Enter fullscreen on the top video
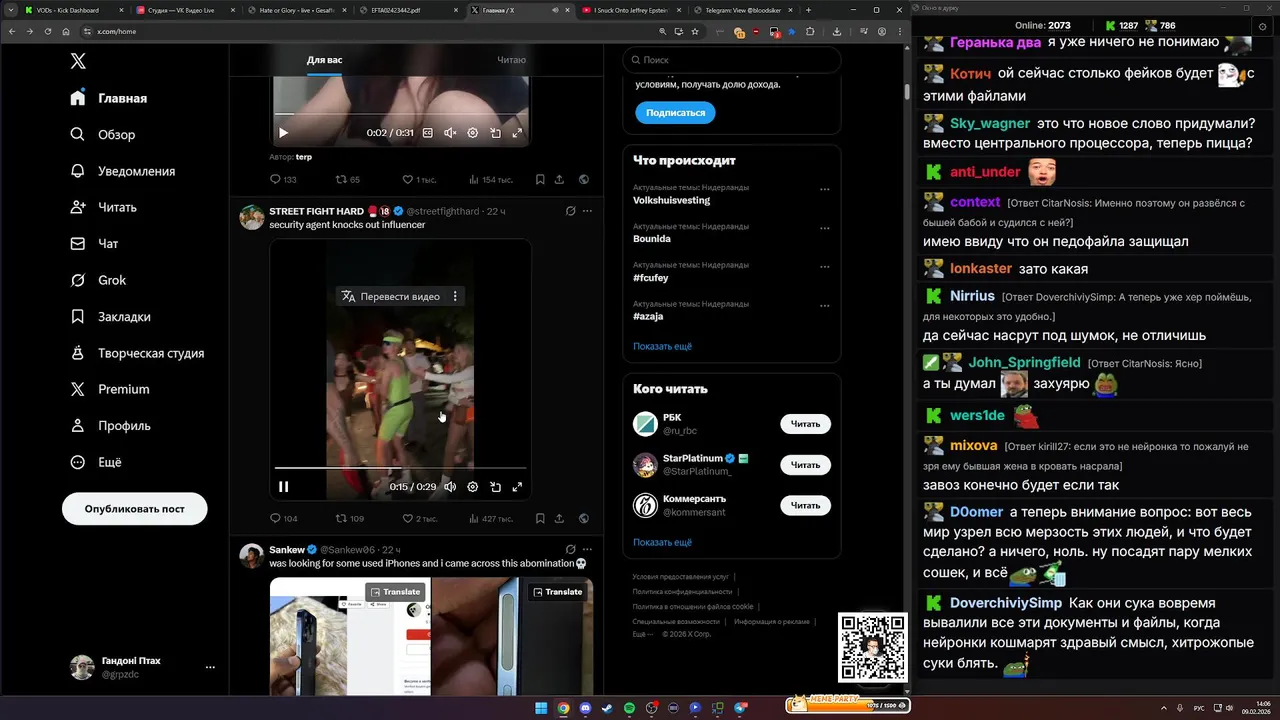The height and width of the screenshot is (720, 1280). 517,133
